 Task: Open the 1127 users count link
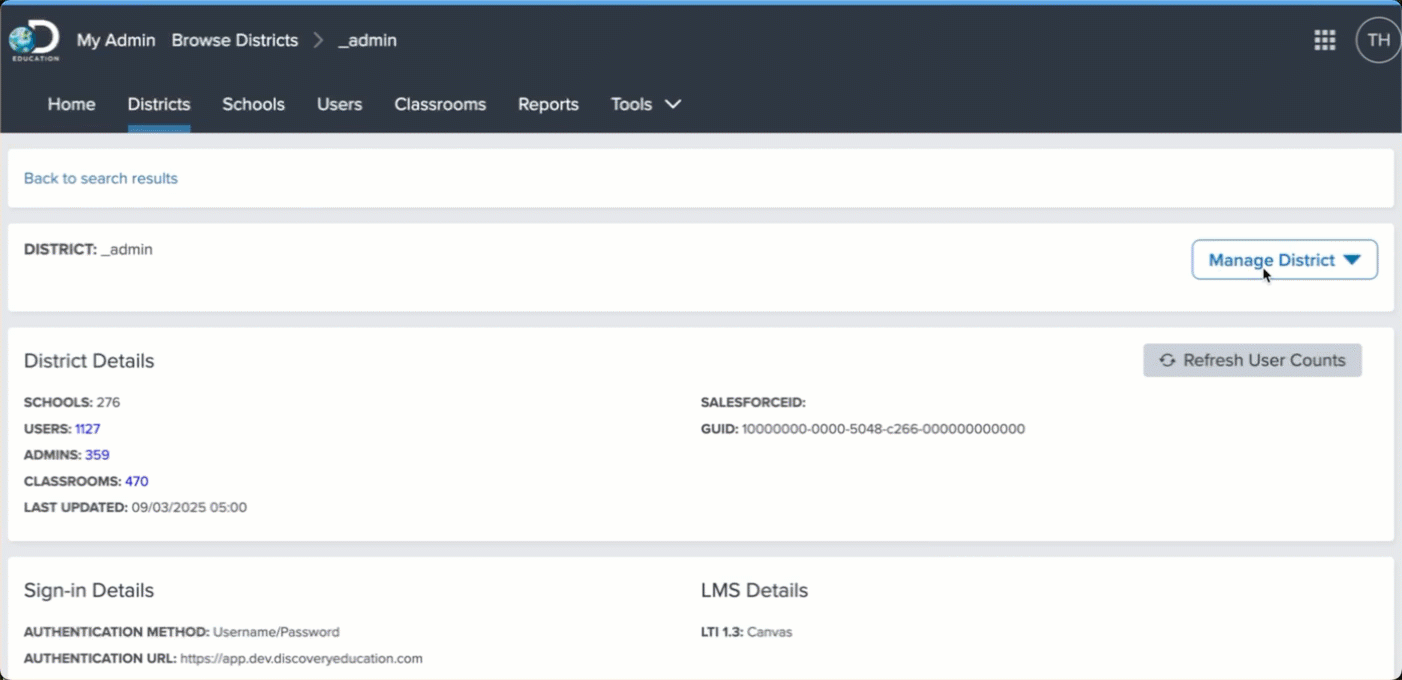(x=88, y=429)
